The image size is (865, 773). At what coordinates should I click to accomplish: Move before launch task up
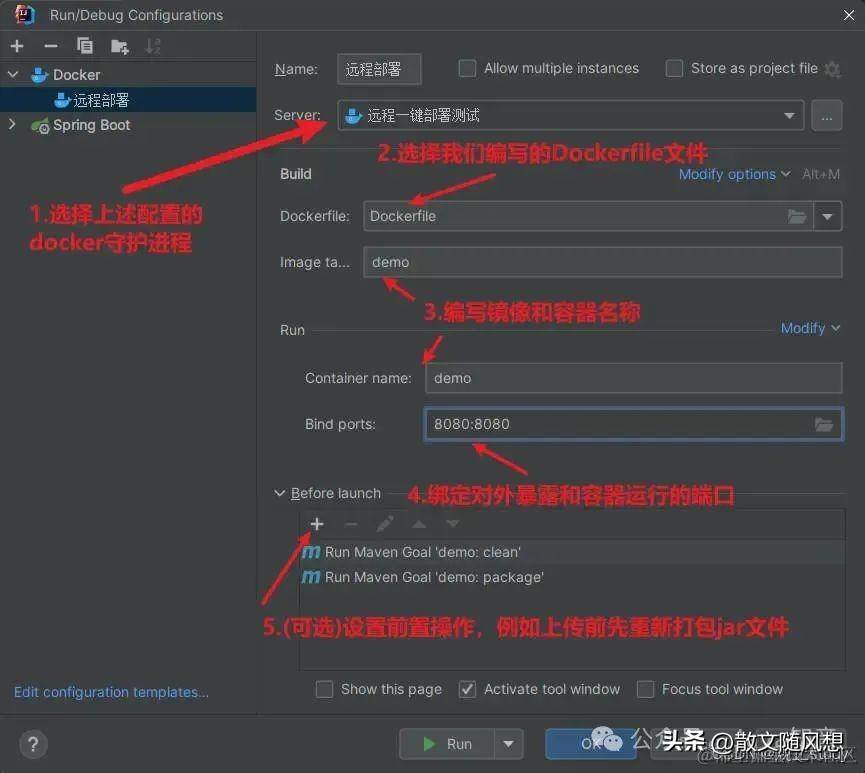coord(419,524)
